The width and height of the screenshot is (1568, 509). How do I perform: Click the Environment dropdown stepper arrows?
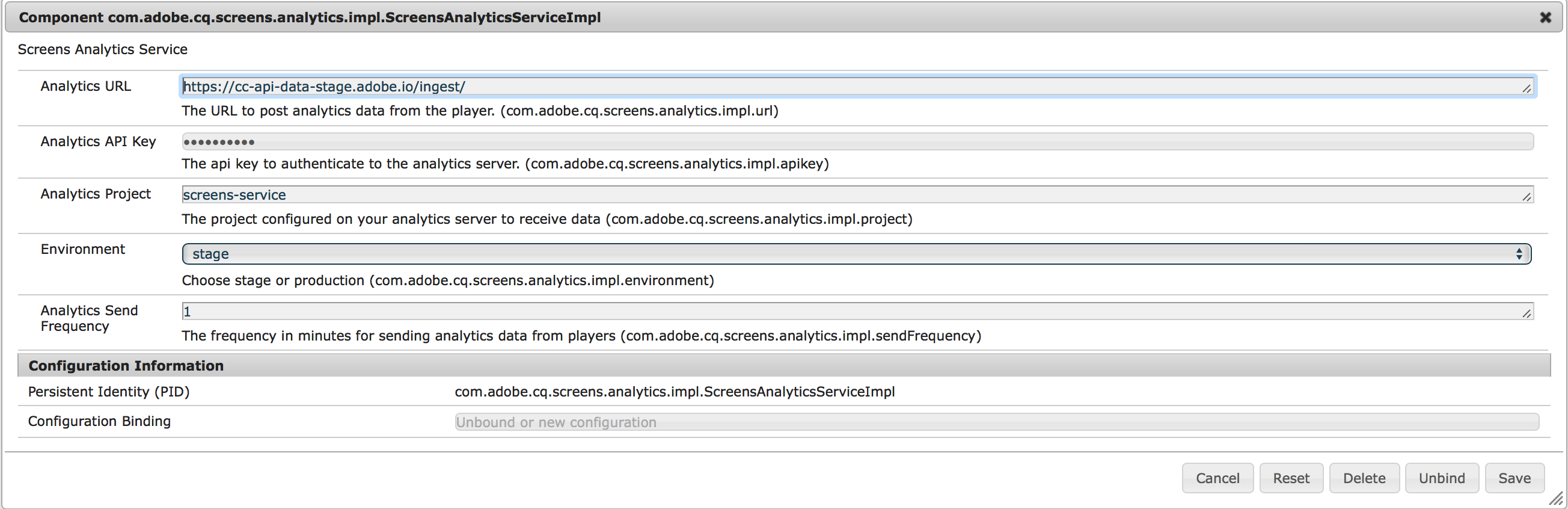(x=1519, y=254)
